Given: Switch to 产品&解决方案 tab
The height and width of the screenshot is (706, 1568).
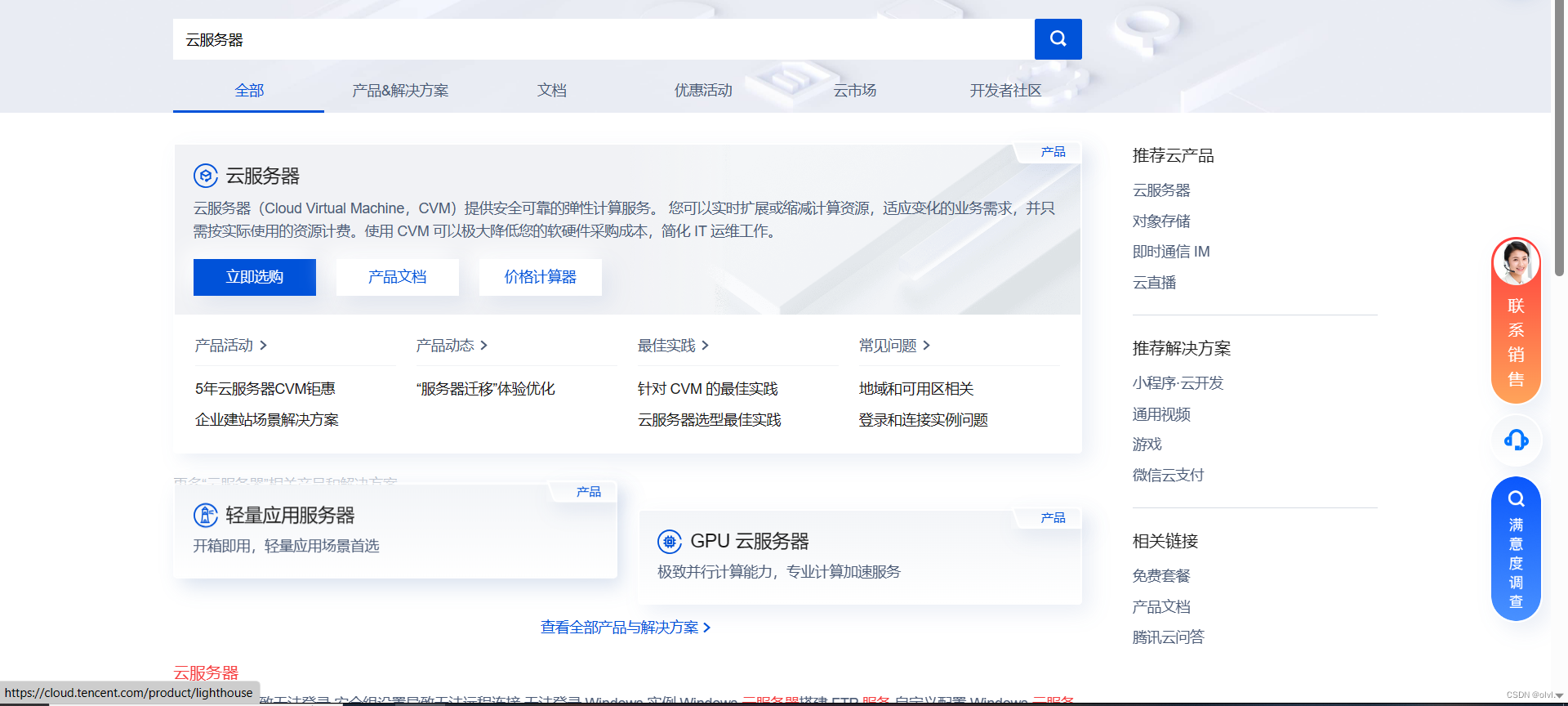Looking at the screenshot, I should tap(400, 91).
